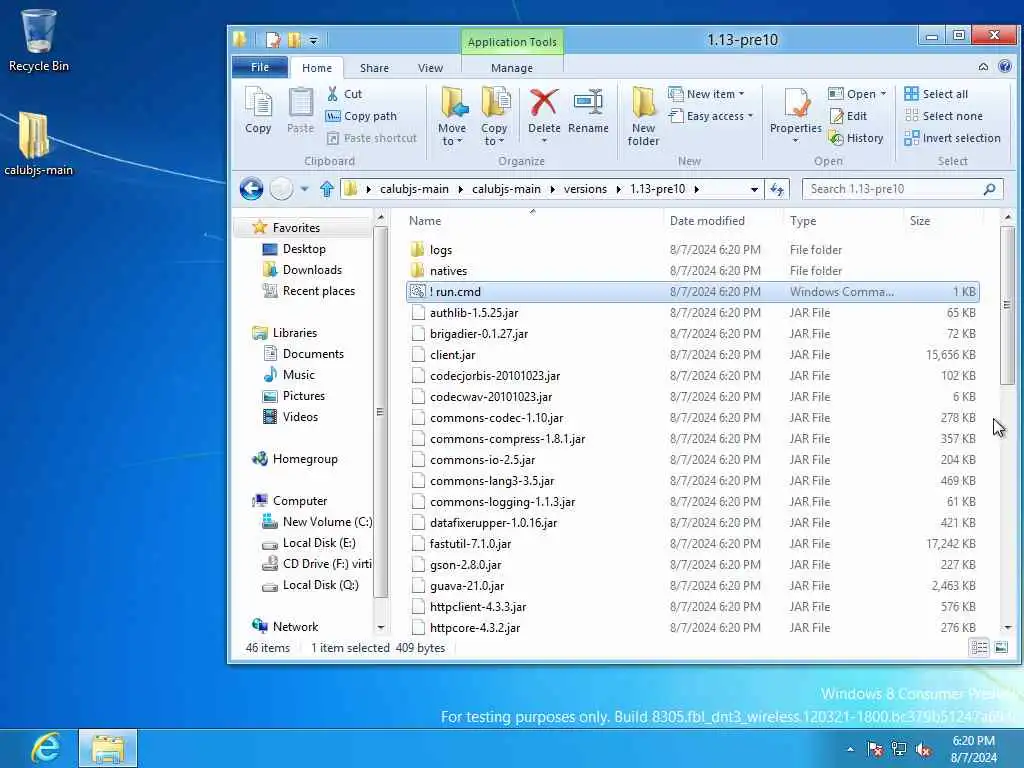Open the New item dropdown
The height and width of the screenshot is (768, 1024).
pyautogui.click(x=706, y=94)
